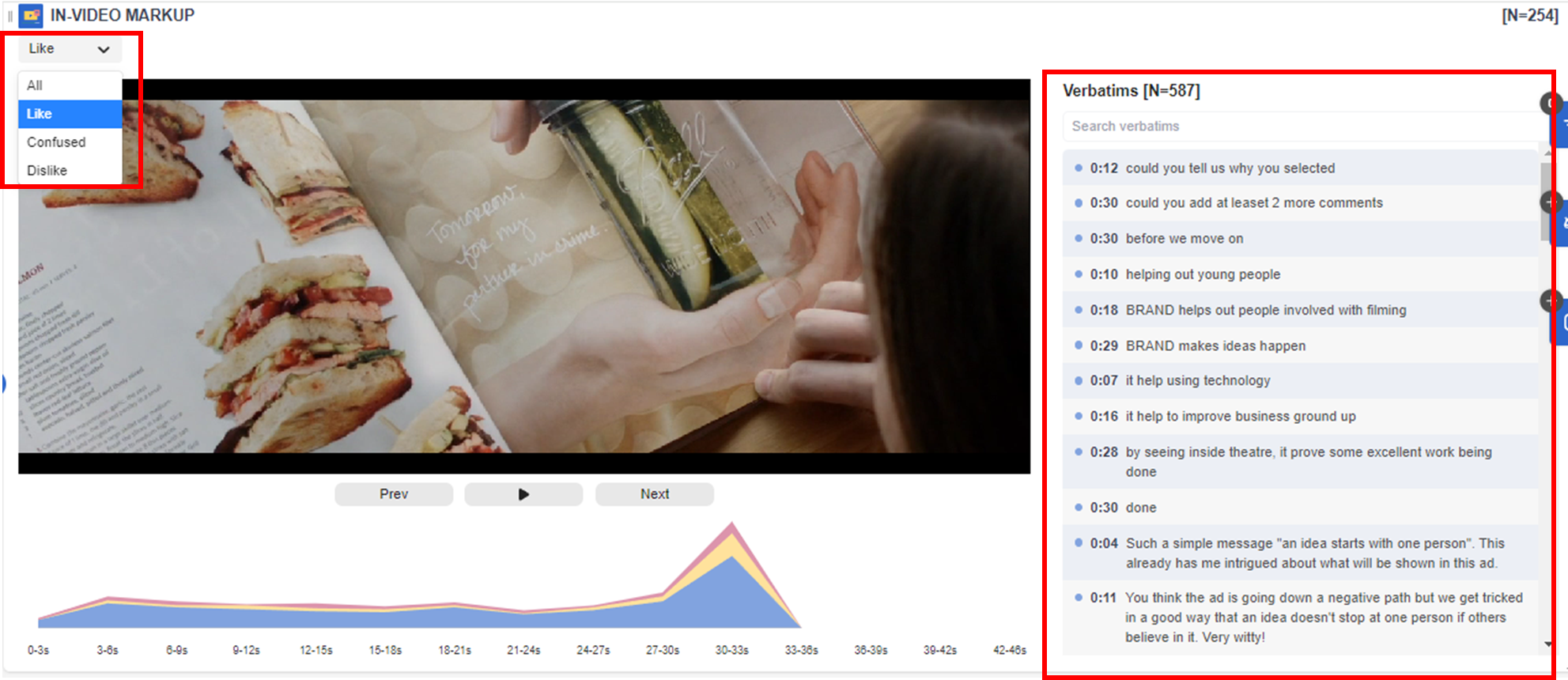This screenshot has height=680, width=1568.
Task: Click the 18-21s interval label
Action: coord(455,650)
